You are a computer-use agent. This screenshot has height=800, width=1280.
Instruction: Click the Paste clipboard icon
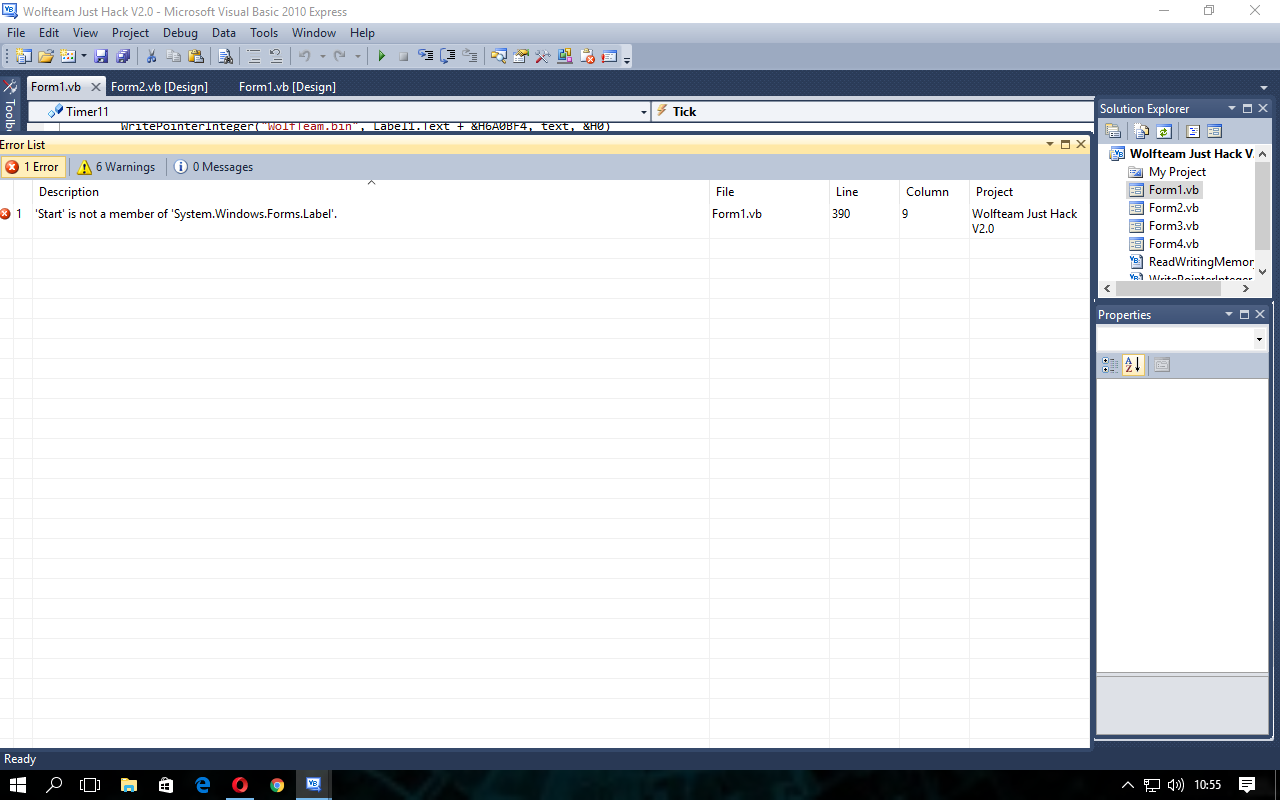196,56
